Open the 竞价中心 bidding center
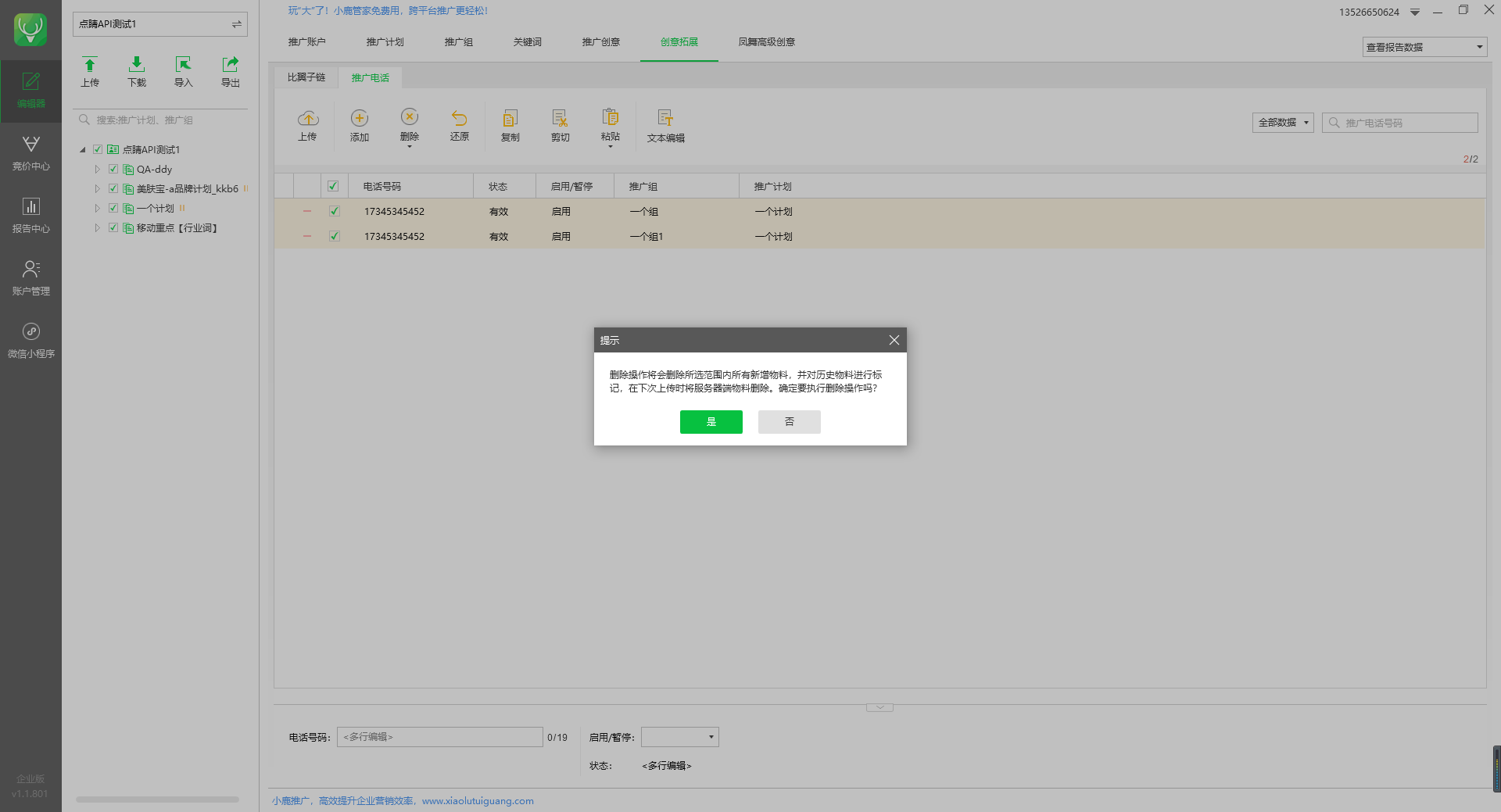The width and height of the screenshot is (1501, 812). [30, 154]
